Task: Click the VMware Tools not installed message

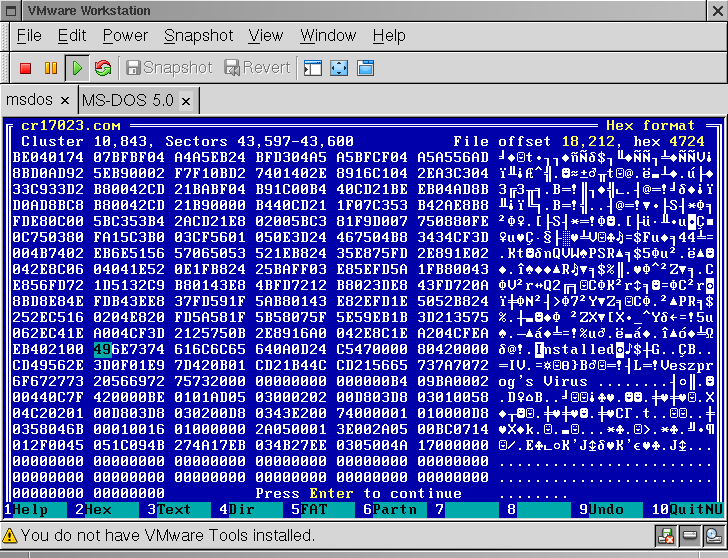Action: click(x=168, y=536)
